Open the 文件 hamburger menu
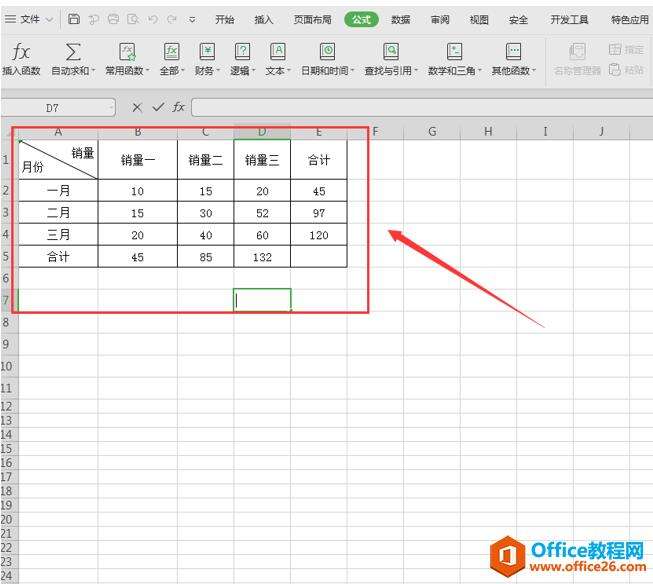Image resolution: width=653 pixels, height=584 pixels. point(10,19)
